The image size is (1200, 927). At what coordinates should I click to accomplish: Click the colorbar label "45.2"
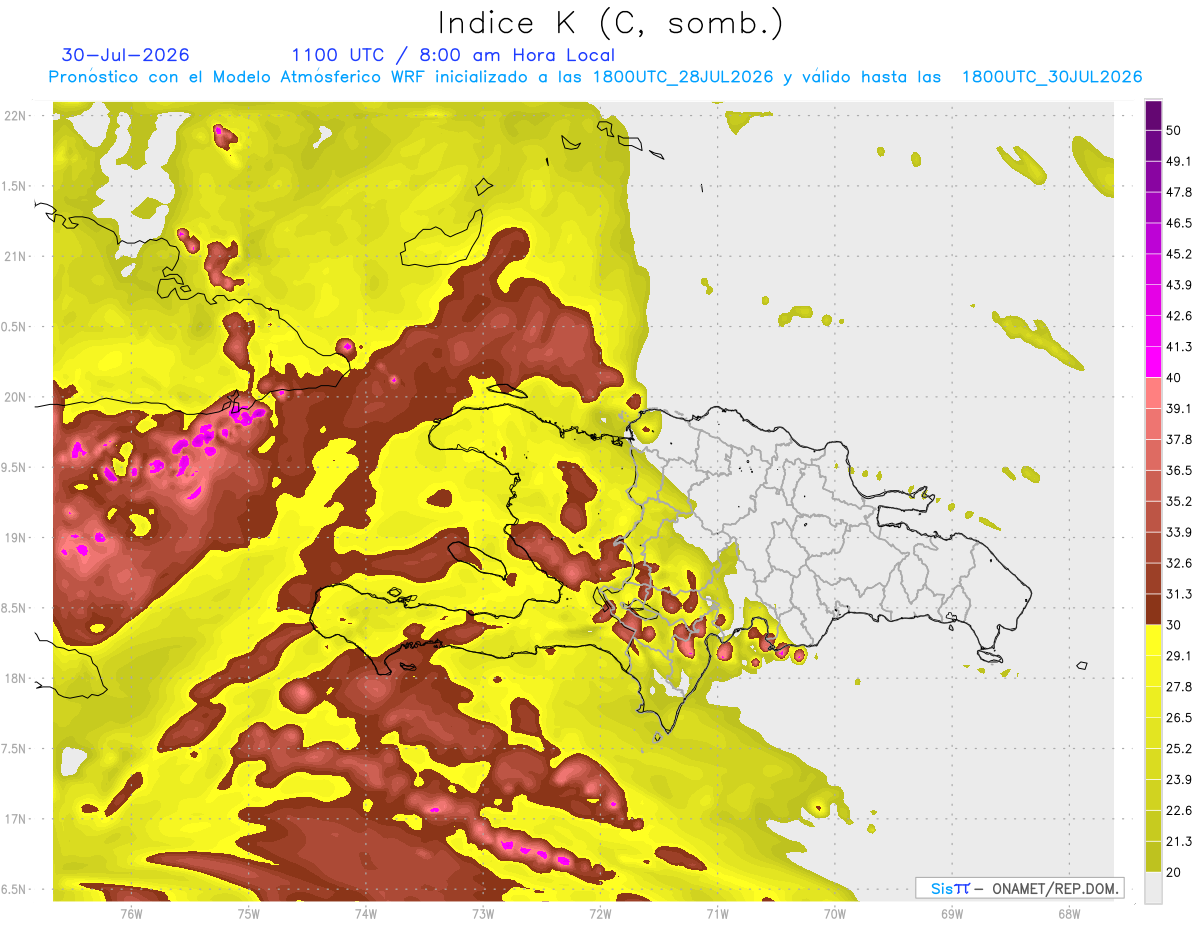(1178, 254)
